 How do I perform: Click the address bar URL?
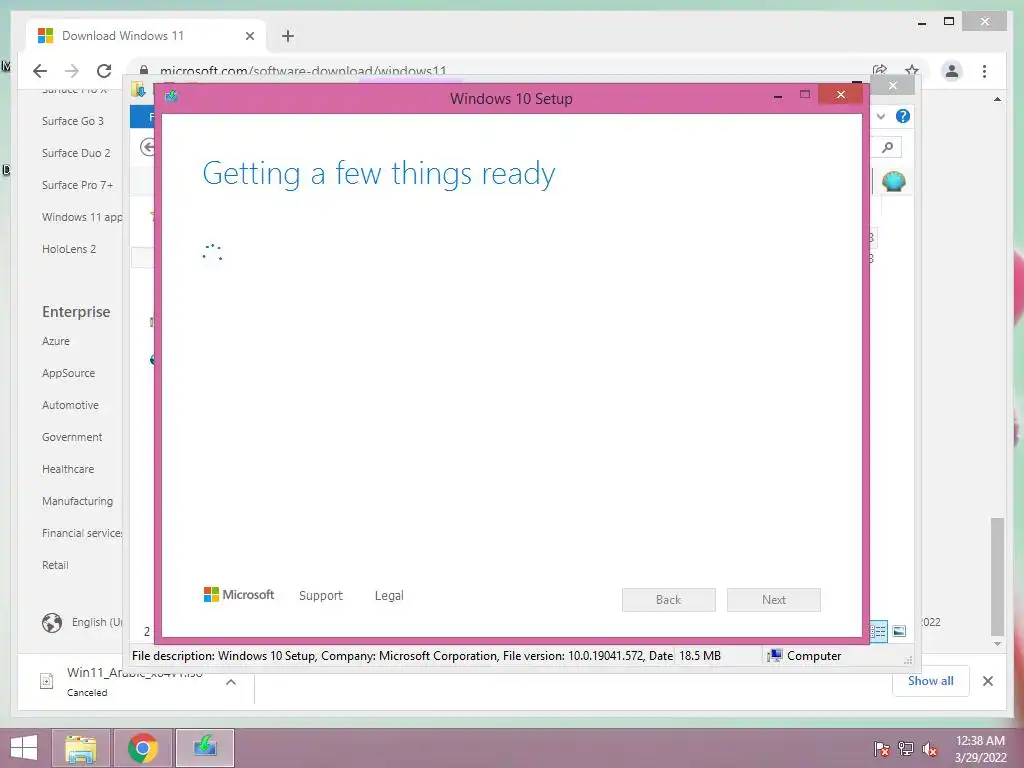(303, 71)
